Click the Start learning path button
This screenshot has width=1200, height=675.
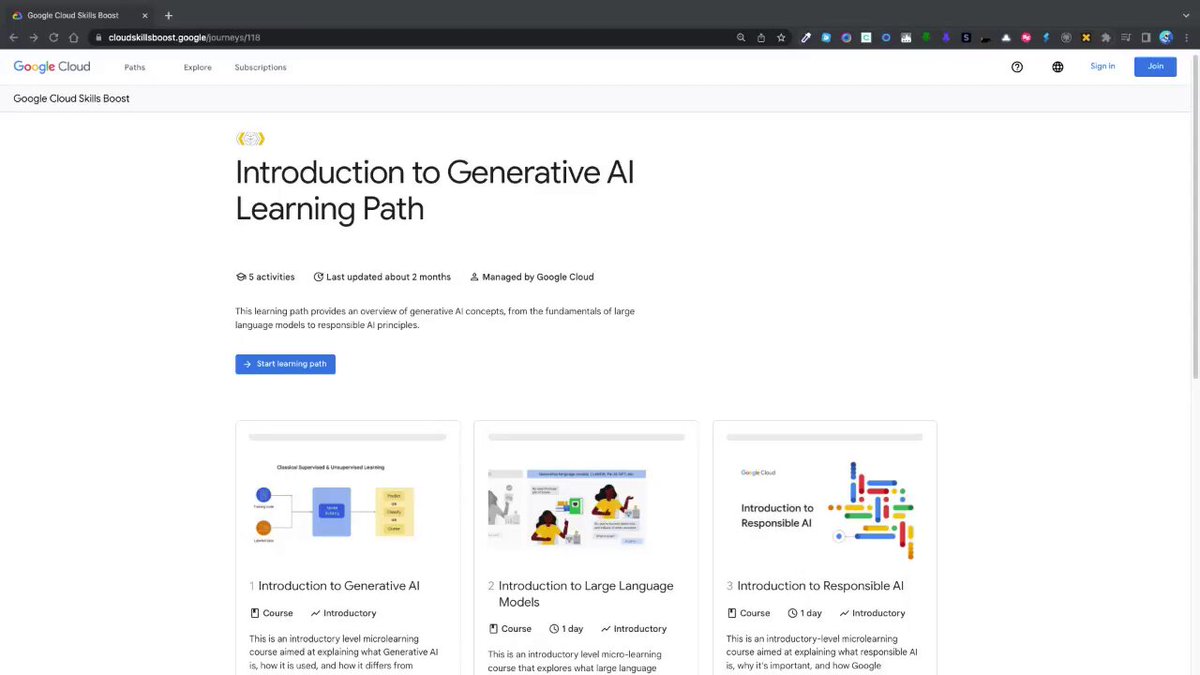285,364
